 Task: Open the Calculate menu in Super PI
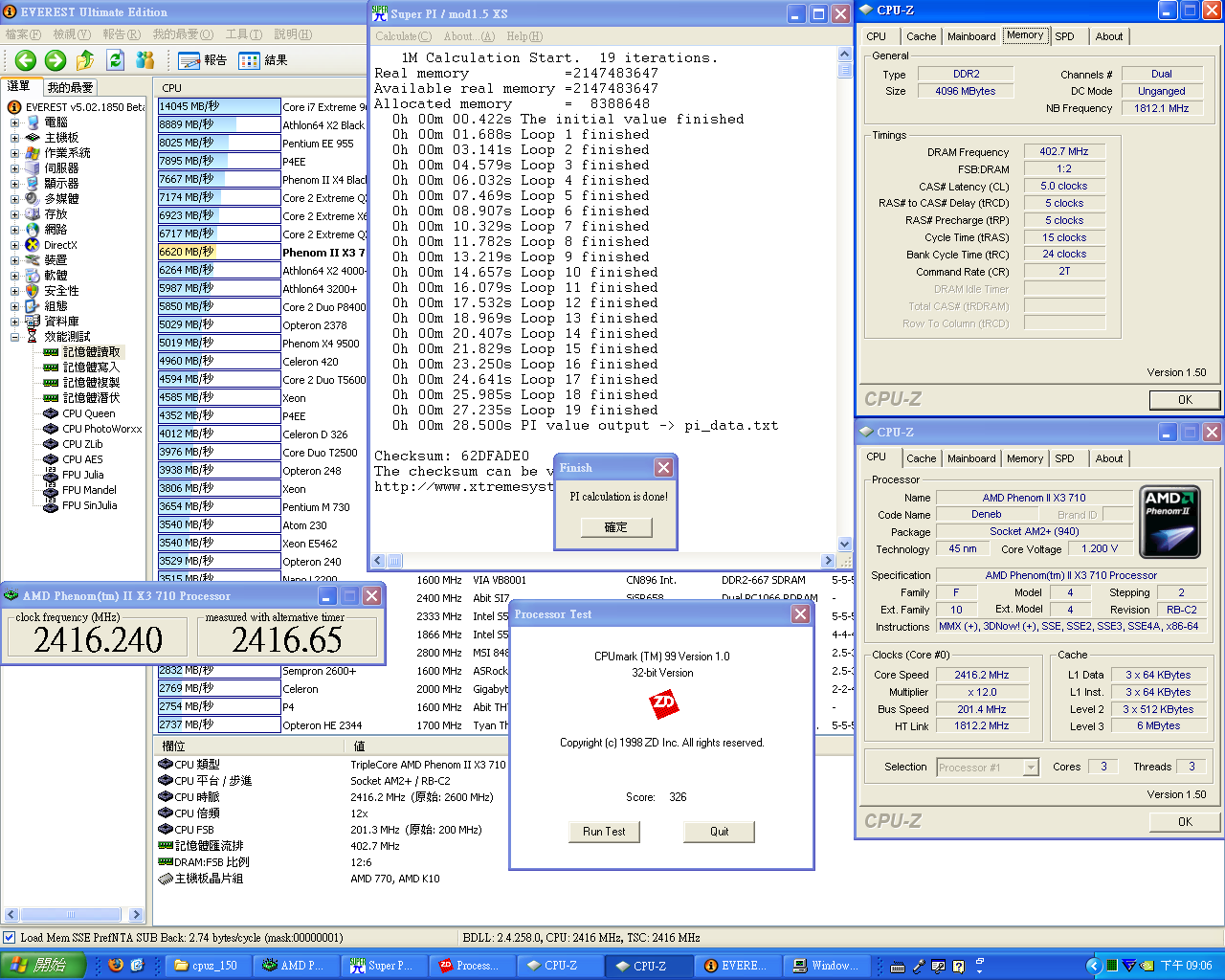[403, 36]
